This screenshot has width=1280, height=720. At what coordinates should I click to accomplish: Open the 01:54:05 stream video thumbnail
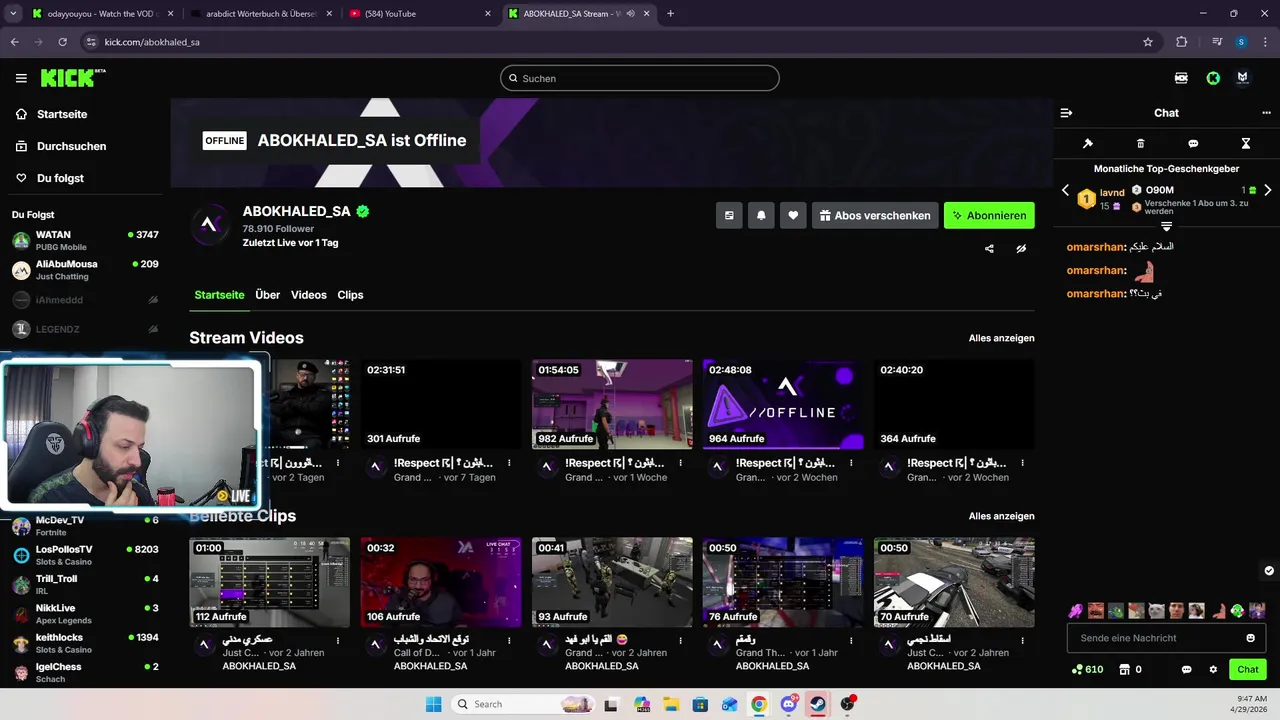[612, 404]
